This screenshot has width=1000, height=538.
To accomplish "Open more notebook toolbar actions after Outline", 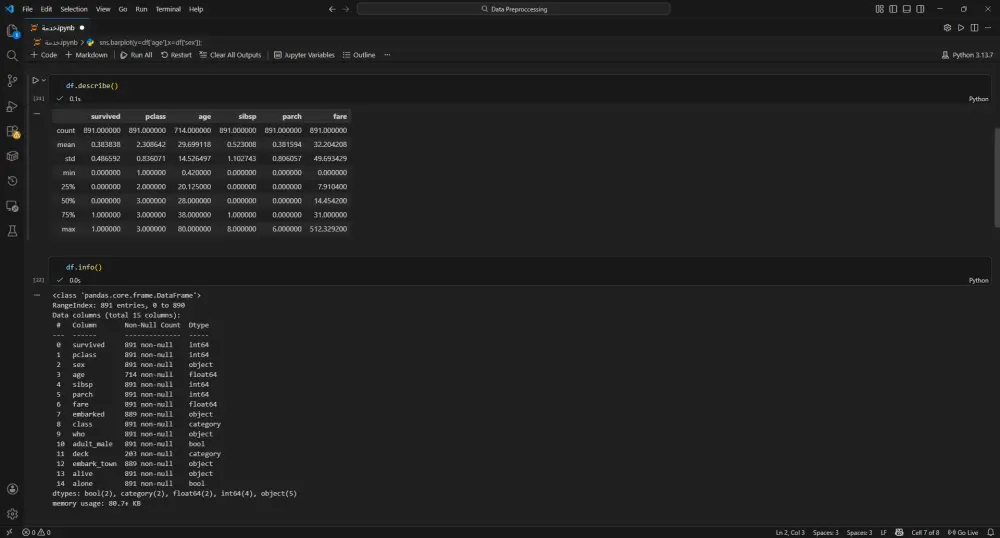I will click(387, 55).
